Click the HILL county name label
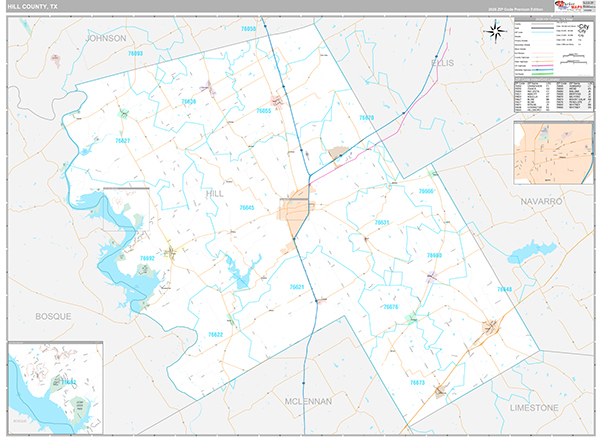This screenshot has width=600, height=437. [x=216, y=192]
